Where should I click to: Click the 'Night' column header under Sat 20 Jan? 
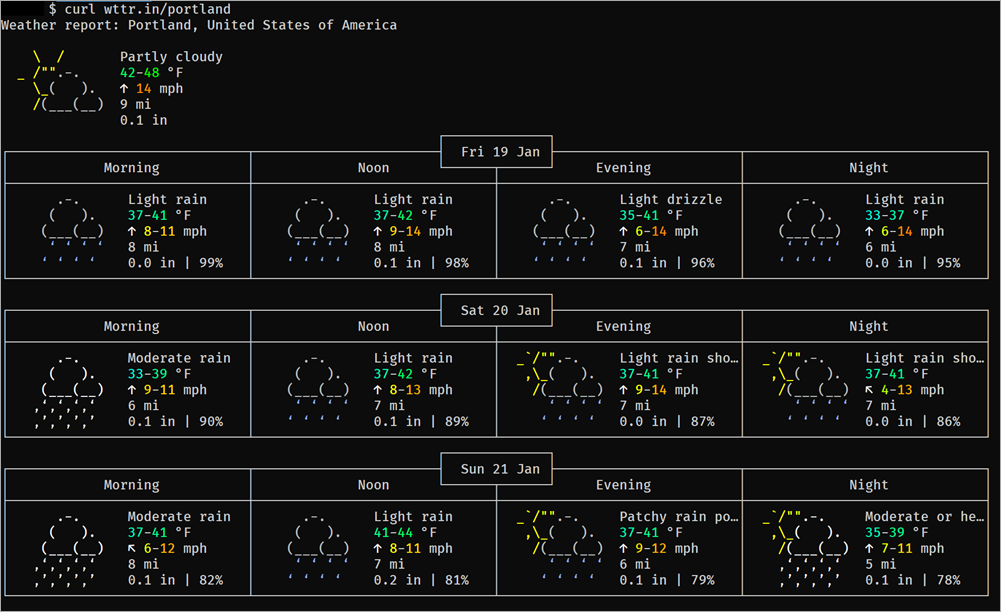[869, 326]
